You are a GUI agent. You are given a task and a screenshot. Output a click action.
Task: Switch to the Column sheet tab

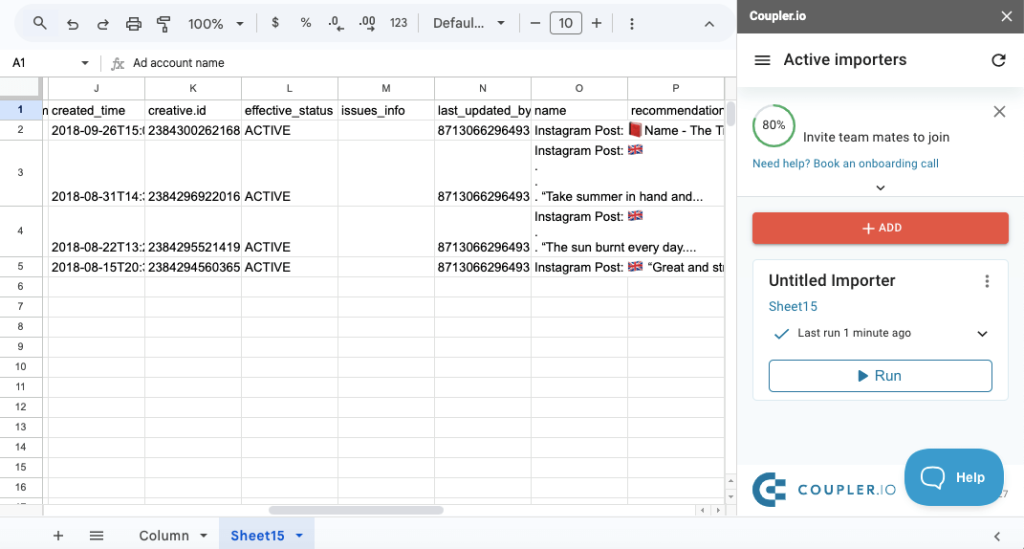pos(163,535)
